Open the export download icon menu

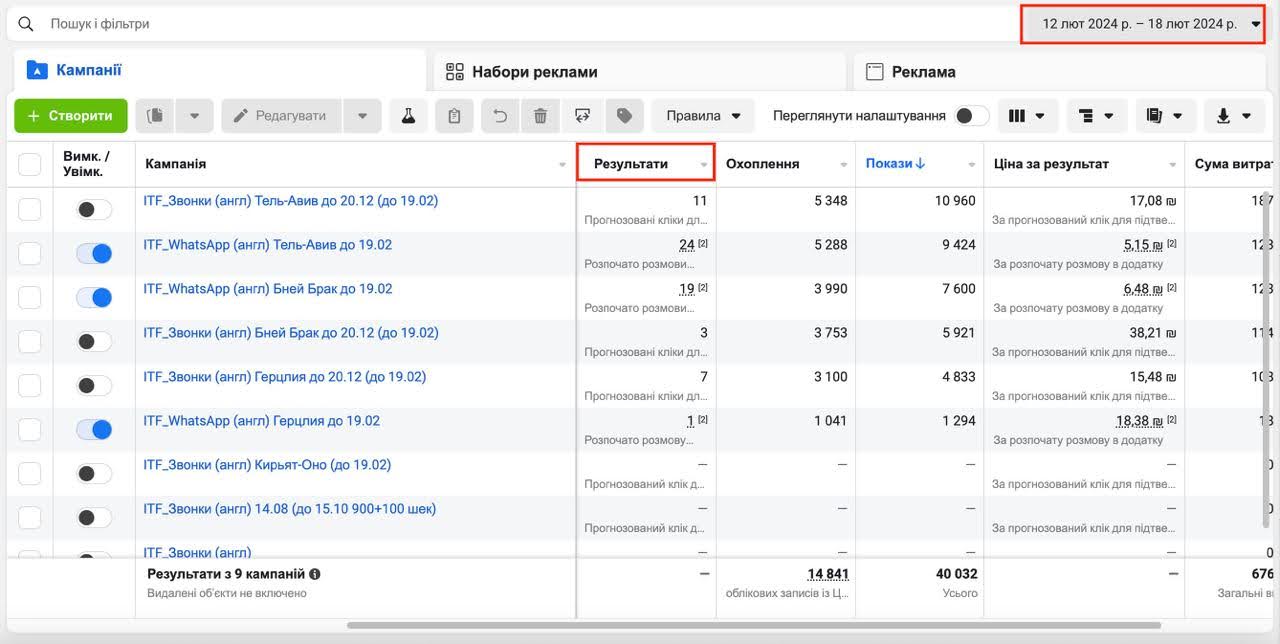click(x=1233, y=116)
